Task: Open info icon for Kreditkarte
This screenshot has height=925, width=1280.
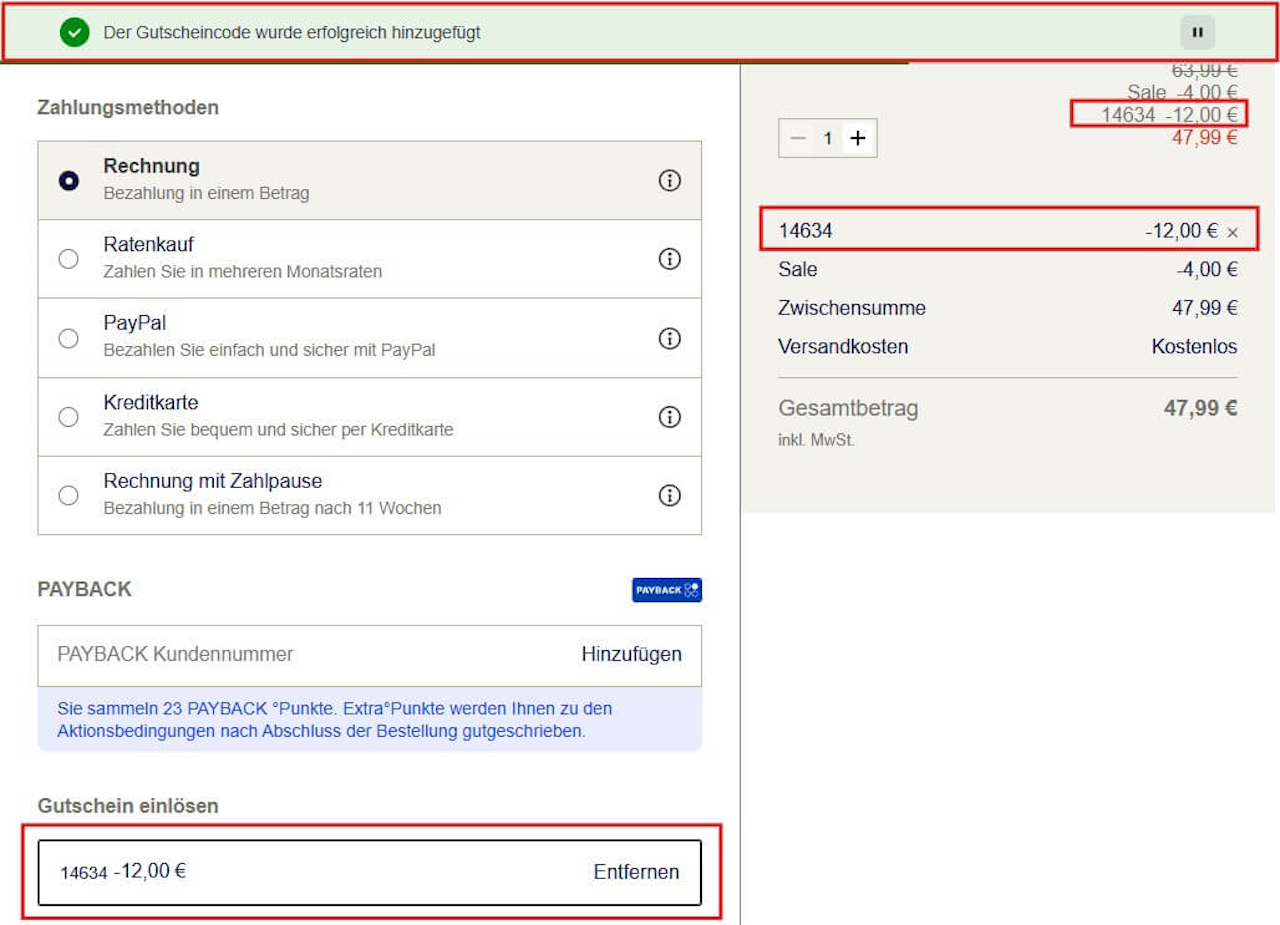Action: [x=669, y=417]
